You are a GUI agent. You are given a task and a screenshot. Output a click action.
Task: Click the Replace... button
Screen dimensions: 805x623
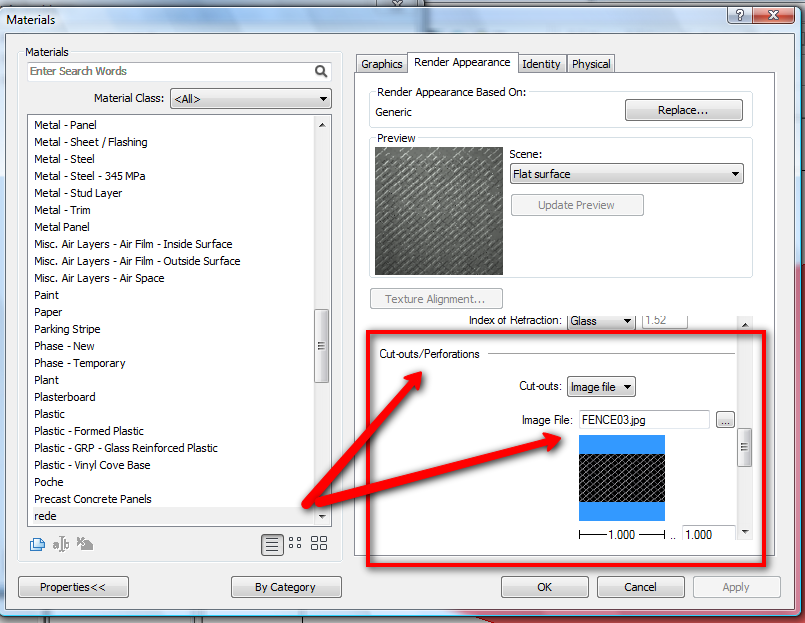683,110
